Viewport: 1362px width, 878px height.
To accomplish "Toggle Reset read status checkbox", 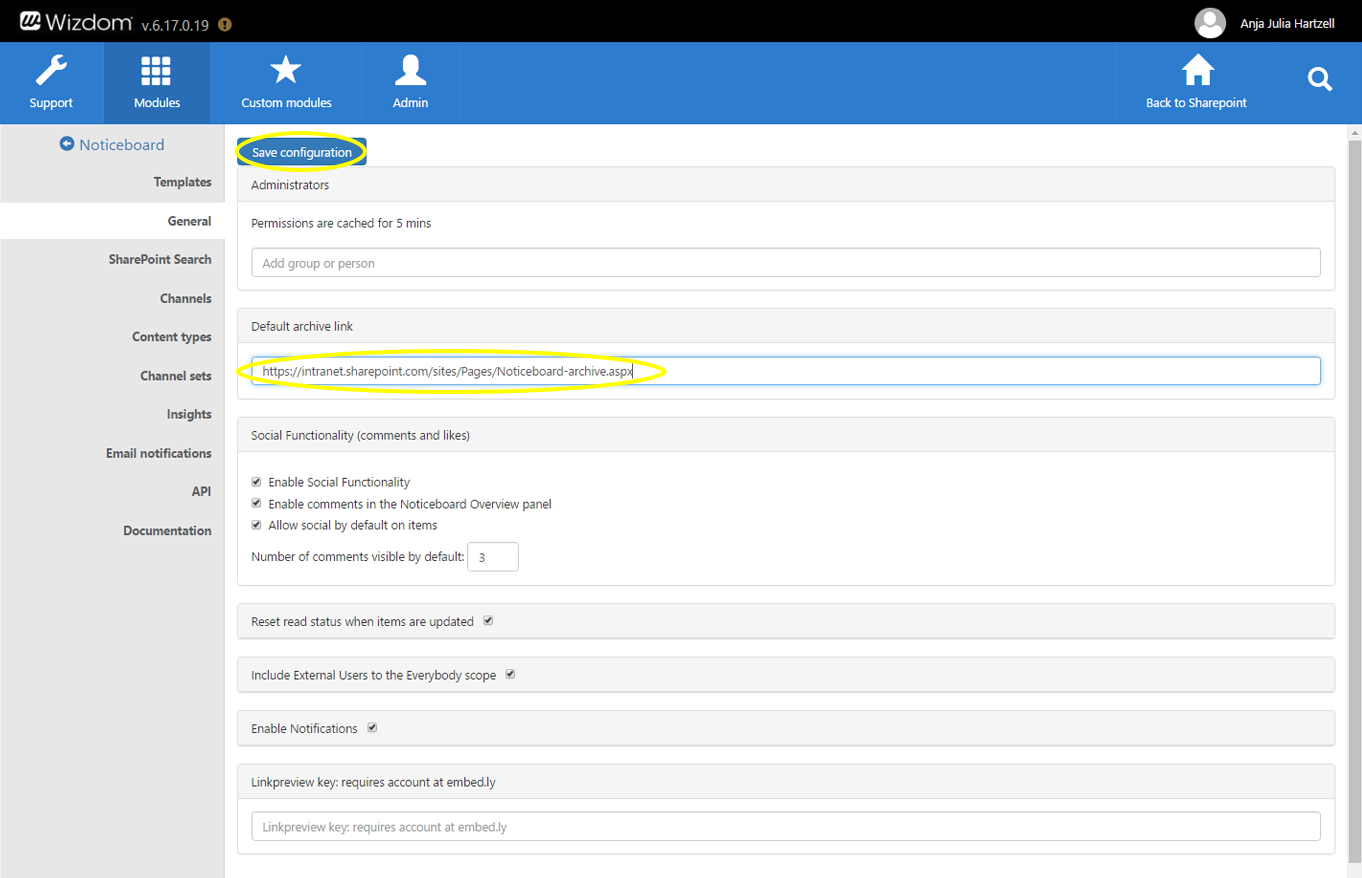I will click(489, 621).
